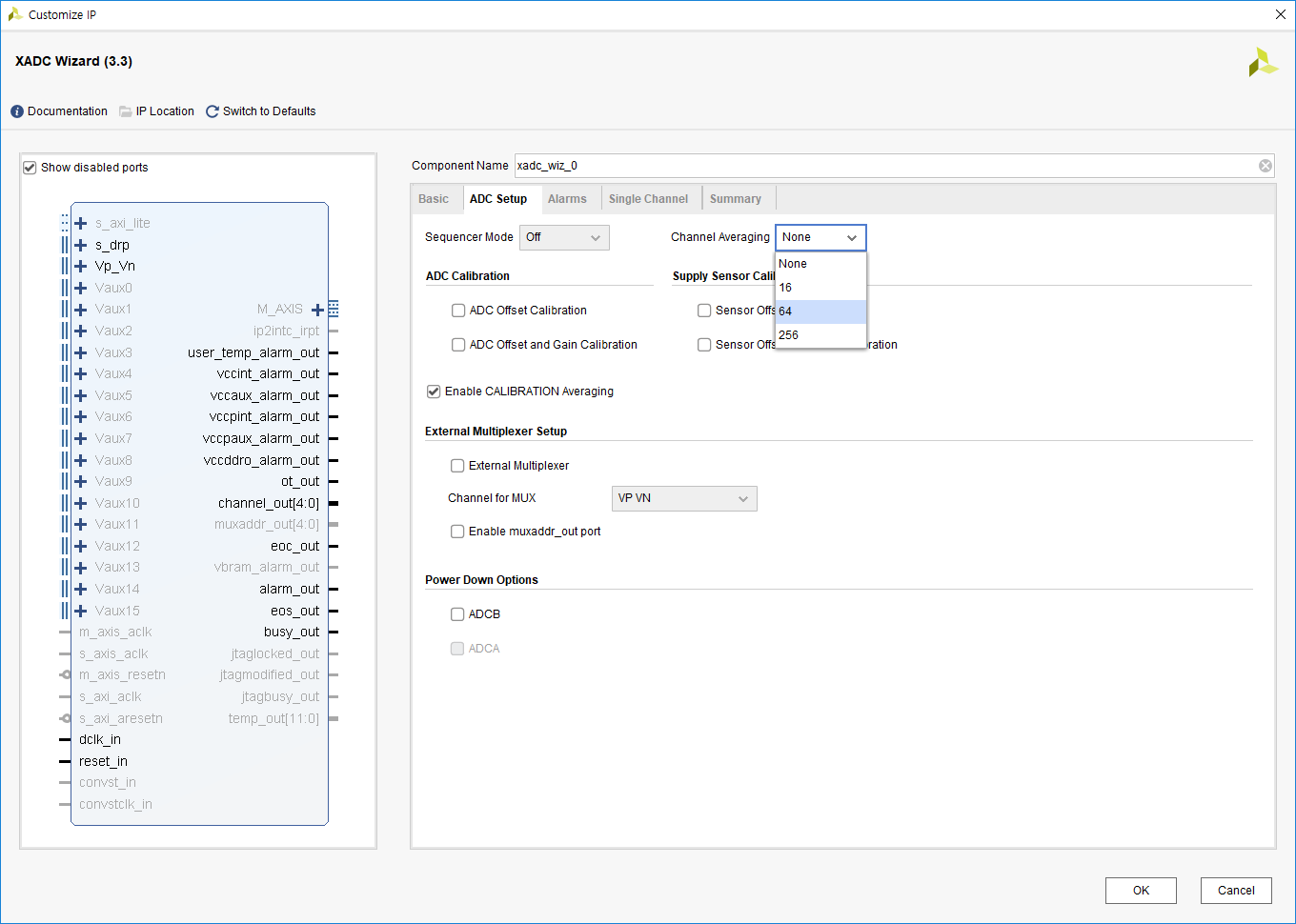This screenshot has height=924, width=1296.
Task: Select the dclk_in port label
Action: [x=100, y=740]
